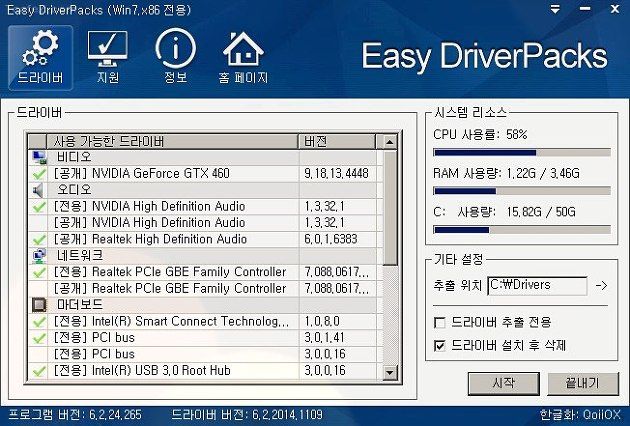Click the 끝내기 button
Viewport: 630px width, 426px height.
[583, 383]
